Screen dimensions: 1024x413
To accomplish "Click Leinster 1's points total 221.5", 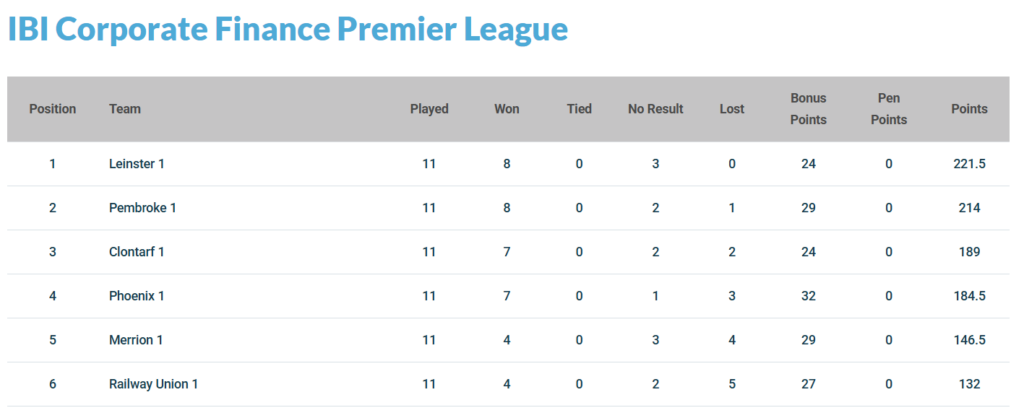I will [969, 164].
